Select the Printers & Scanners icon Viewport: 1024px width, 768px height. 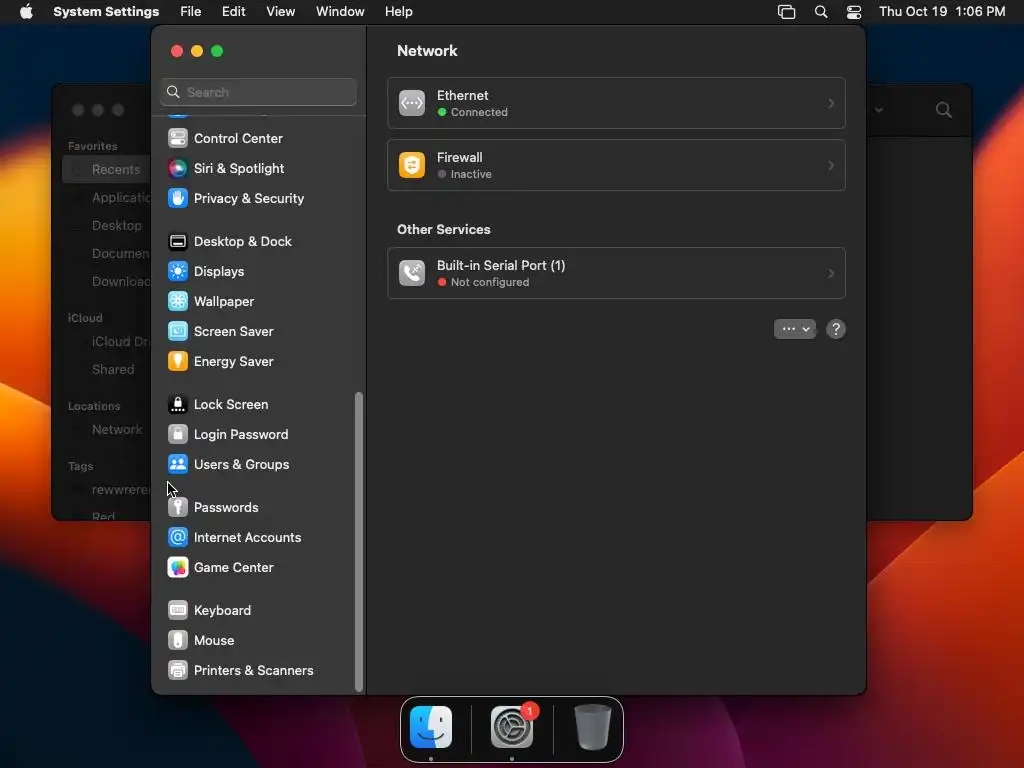178,671
